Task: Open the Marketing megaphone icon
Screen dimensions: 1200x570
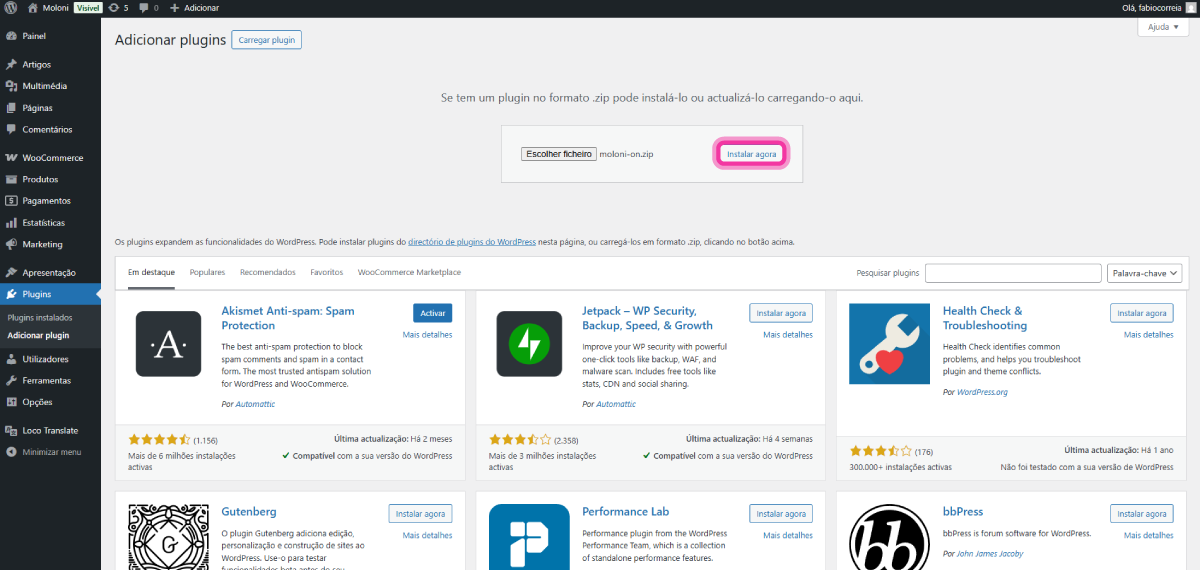Action: [x=11, y=244]
